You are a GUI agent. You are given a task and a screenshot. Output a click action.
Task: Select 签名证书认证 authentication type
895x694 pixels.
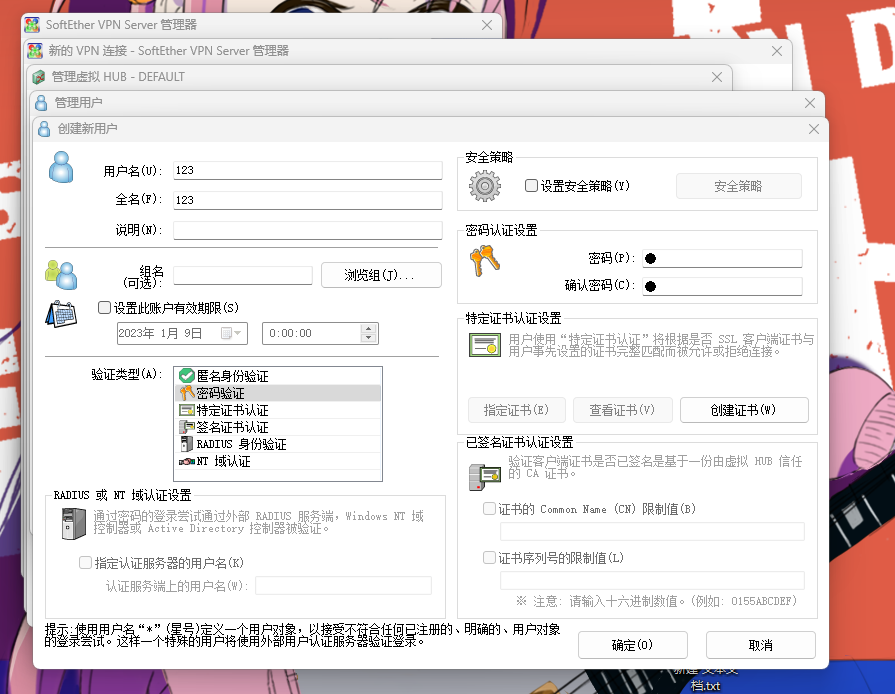click(277, 427)
